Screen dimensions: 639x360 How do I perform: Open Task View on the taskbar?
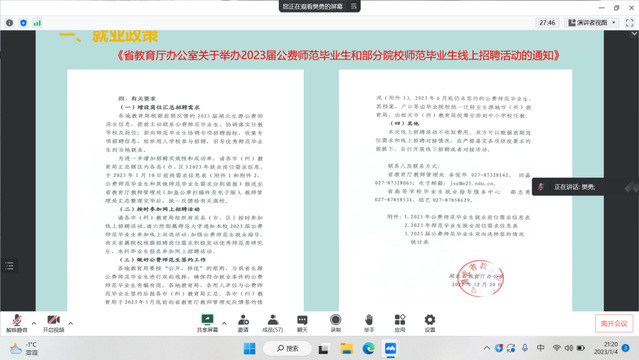[324, 349]
